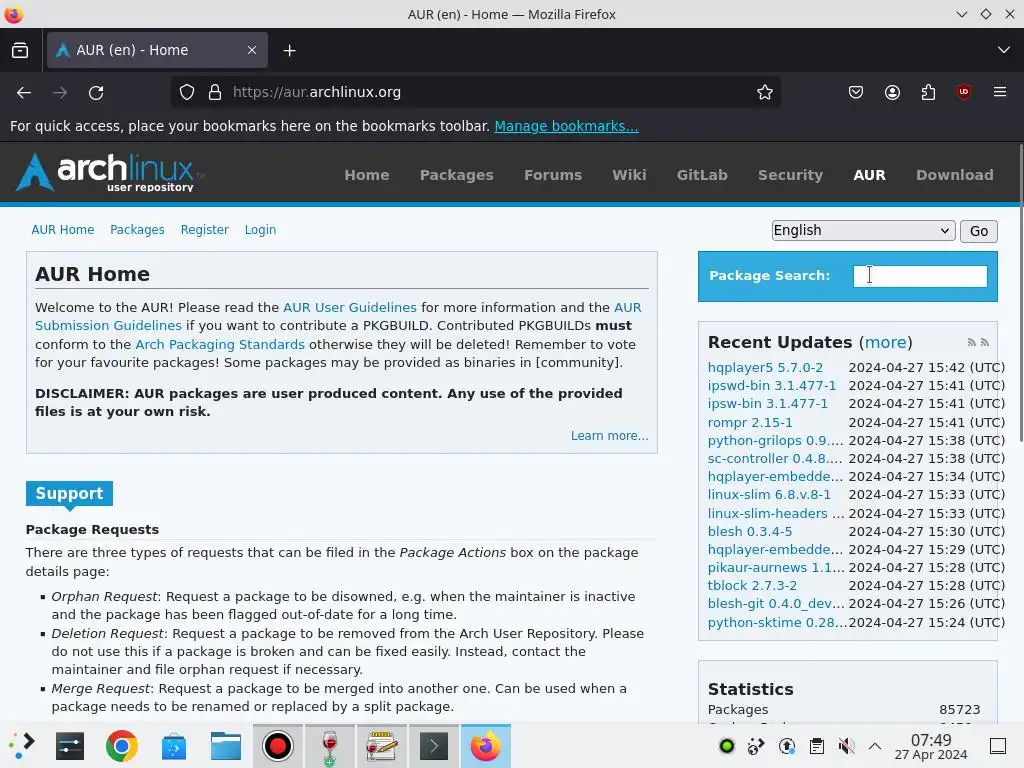The width and height of the screenshot is (1024, 768).
Task: Reload the page with the refresh icon
Action: click(x=96, y=93)
